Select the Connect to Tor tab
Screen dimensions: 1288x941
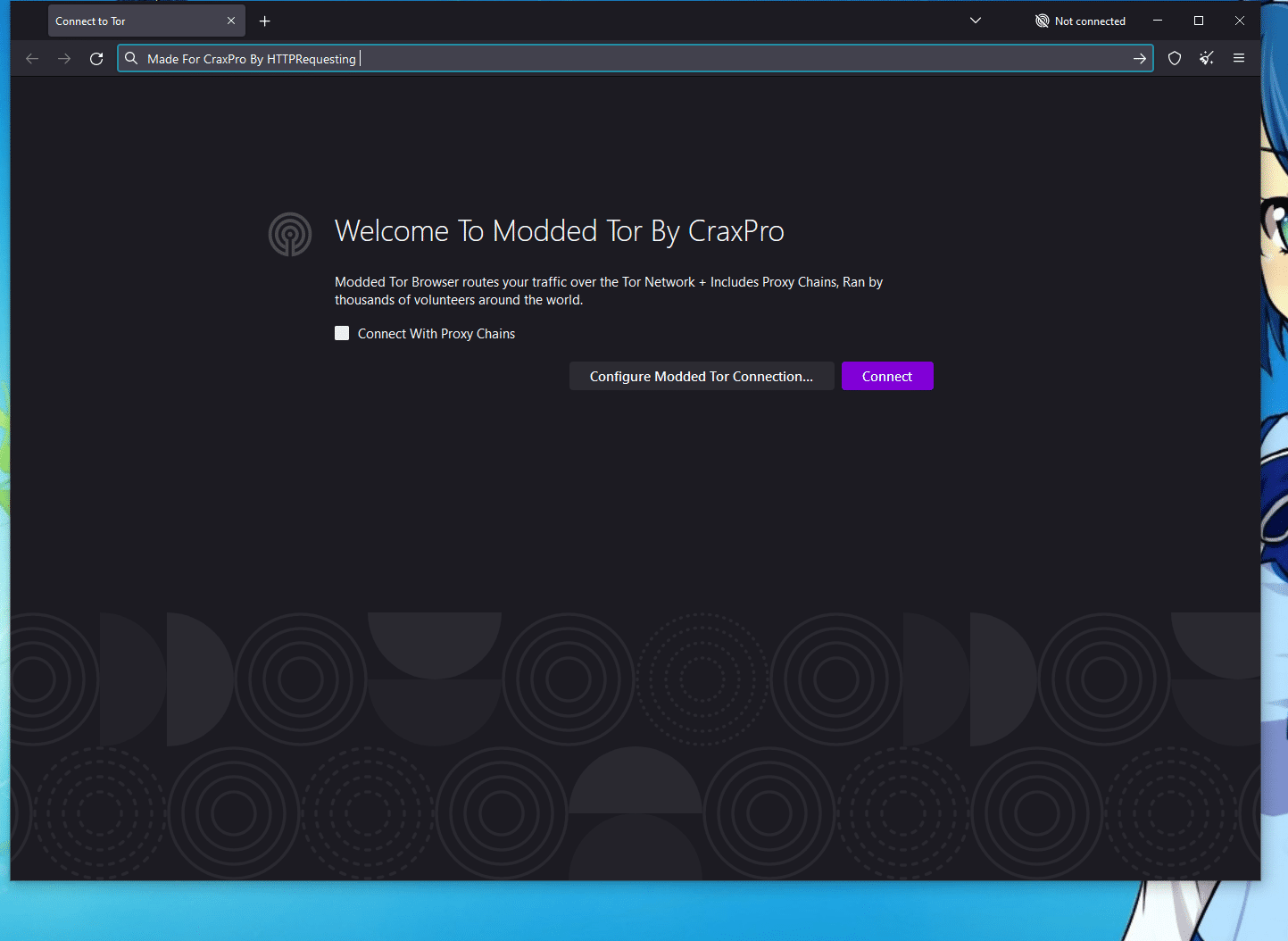[146, 21]
